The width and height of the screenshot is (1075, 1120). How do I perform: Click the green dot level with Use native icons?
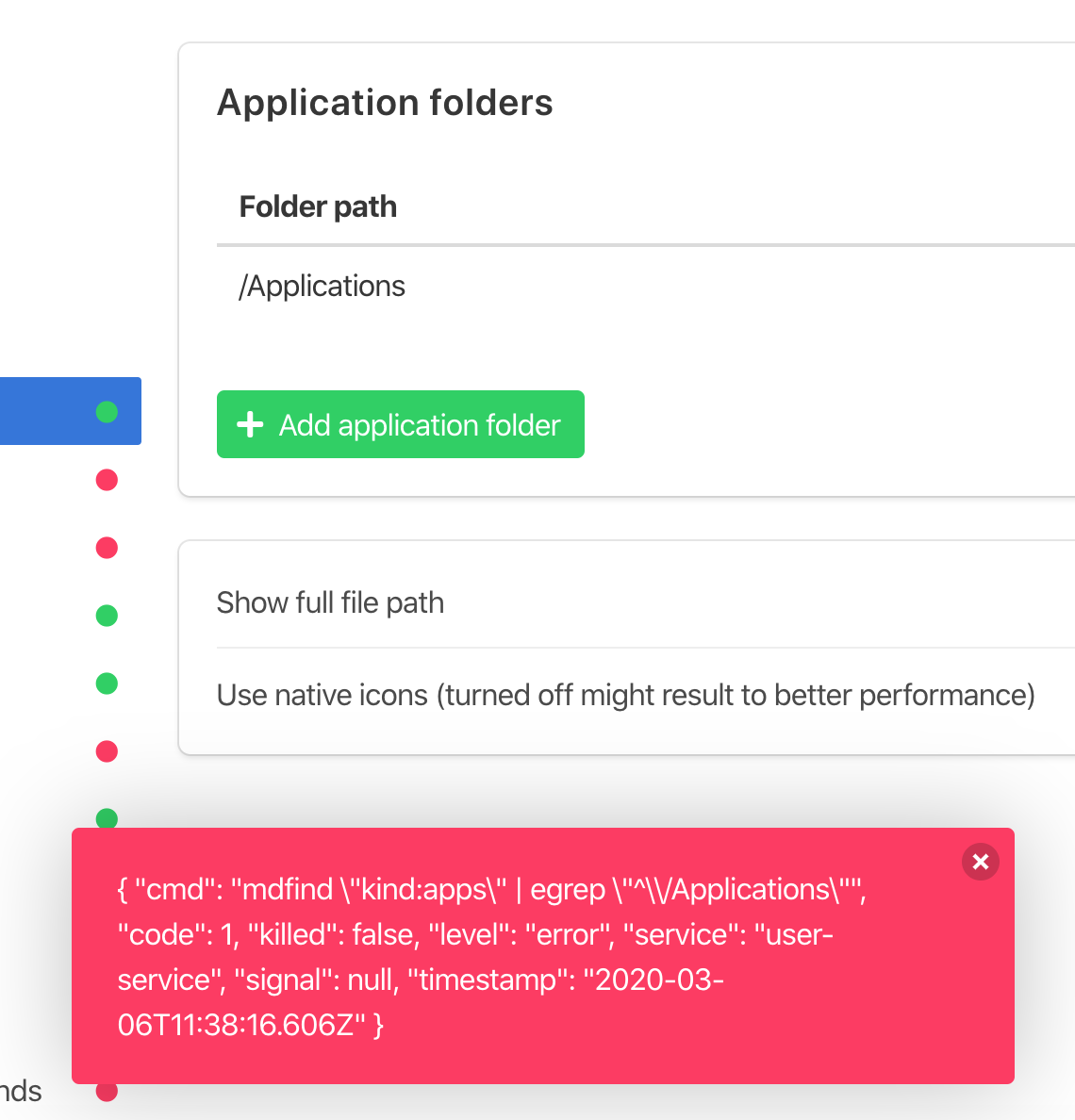[x=107, y=684]
